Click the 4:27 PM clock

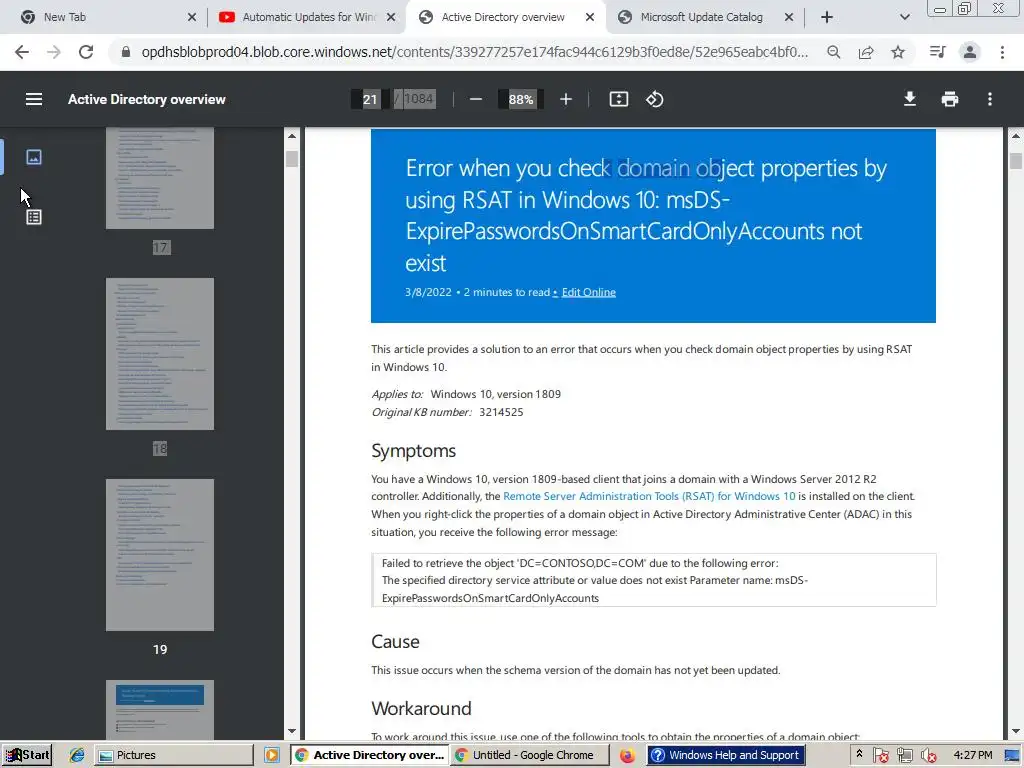coord(972,755)
